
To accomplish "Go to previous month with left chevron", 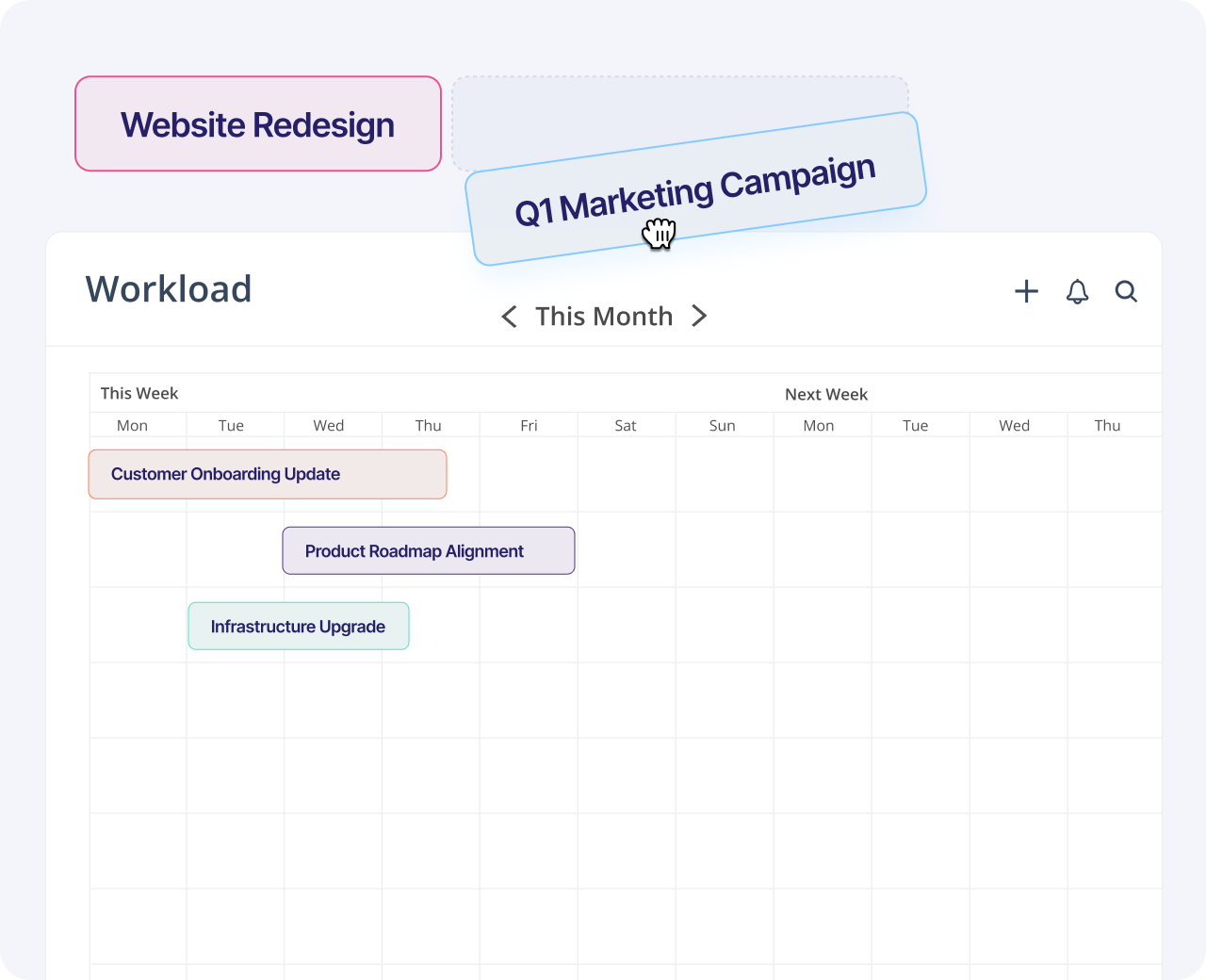I will pos(510,317).
